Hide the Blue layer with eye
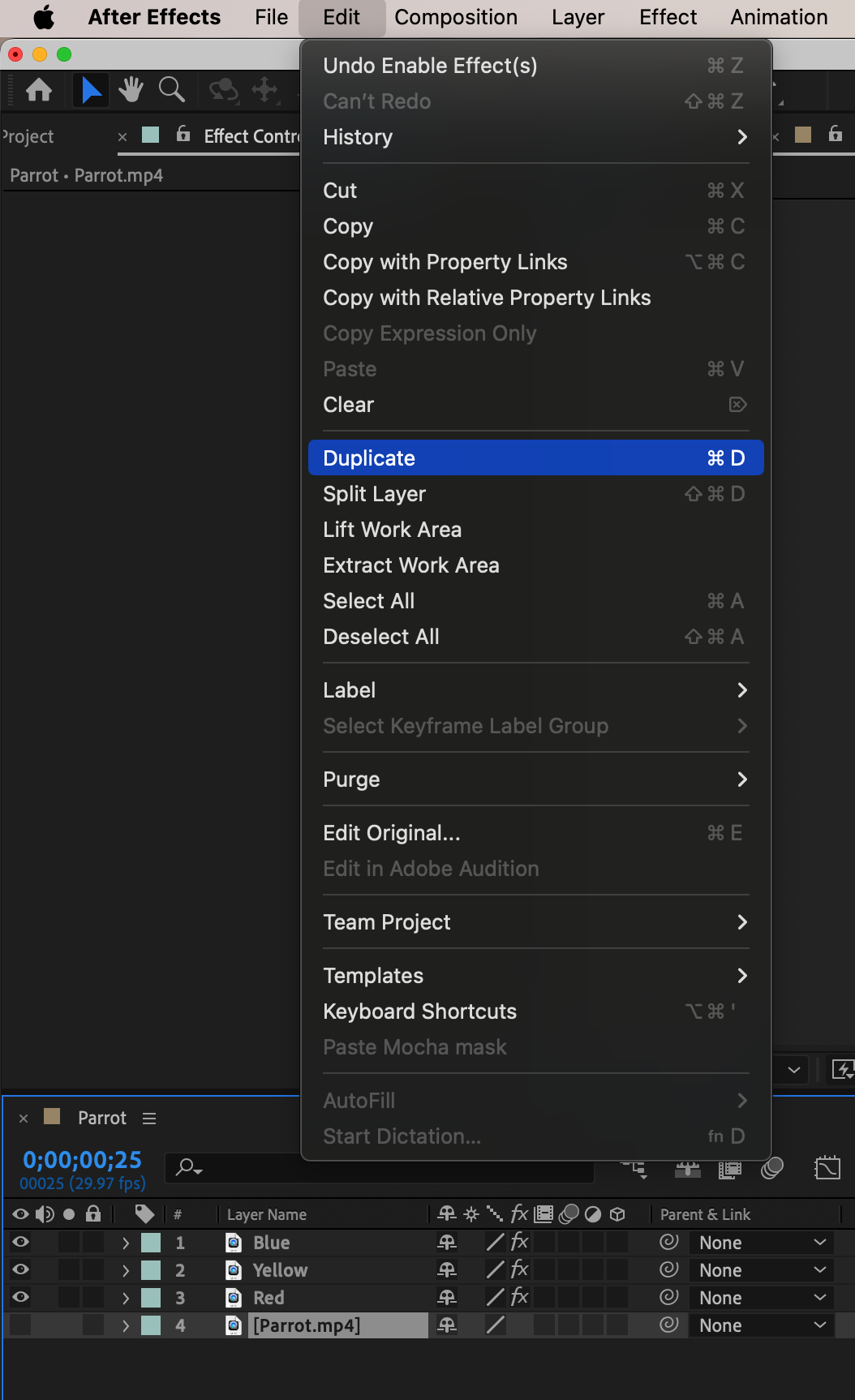 pos(20,1242)
